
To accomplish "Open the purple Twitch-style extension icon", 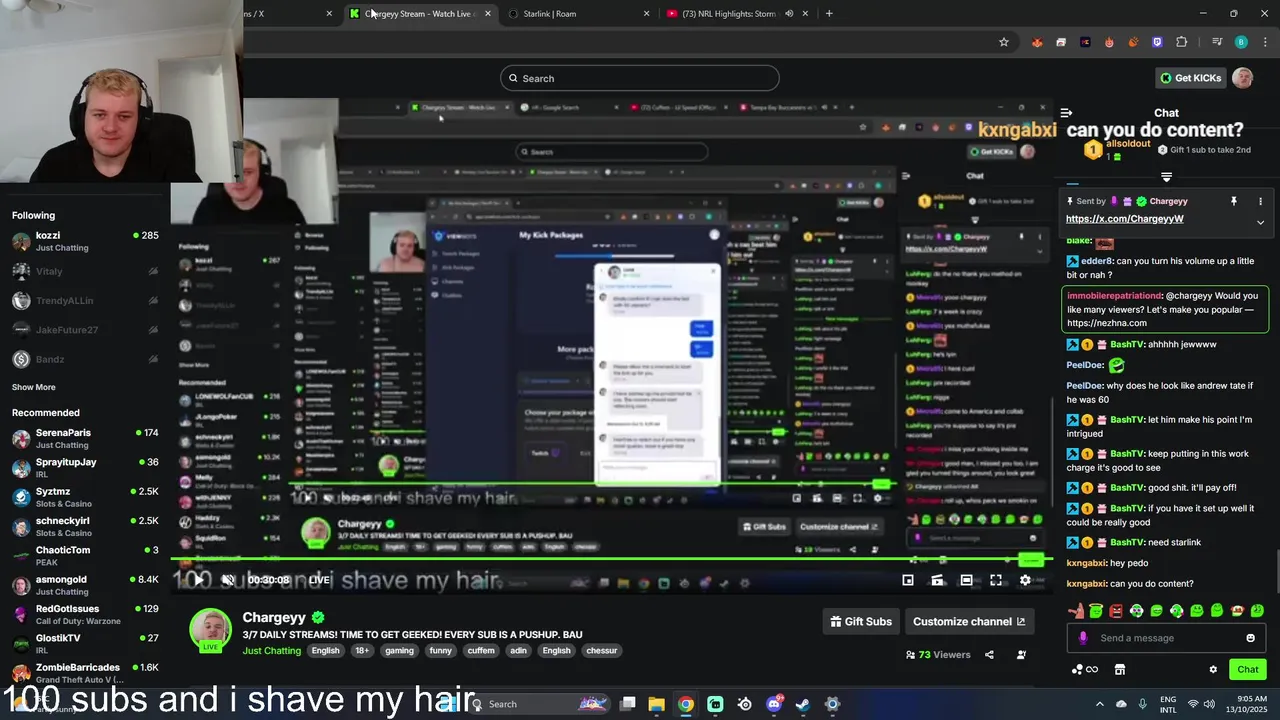I will tap(1158, 42).
